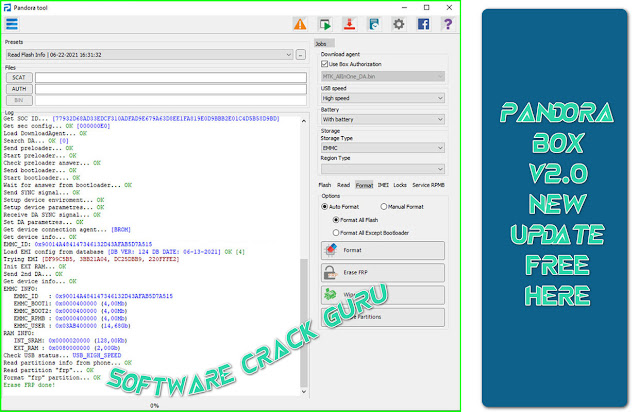Open the Region Type dropdown
The width and height of the screenshot is (639, 412).
(383, 169)
